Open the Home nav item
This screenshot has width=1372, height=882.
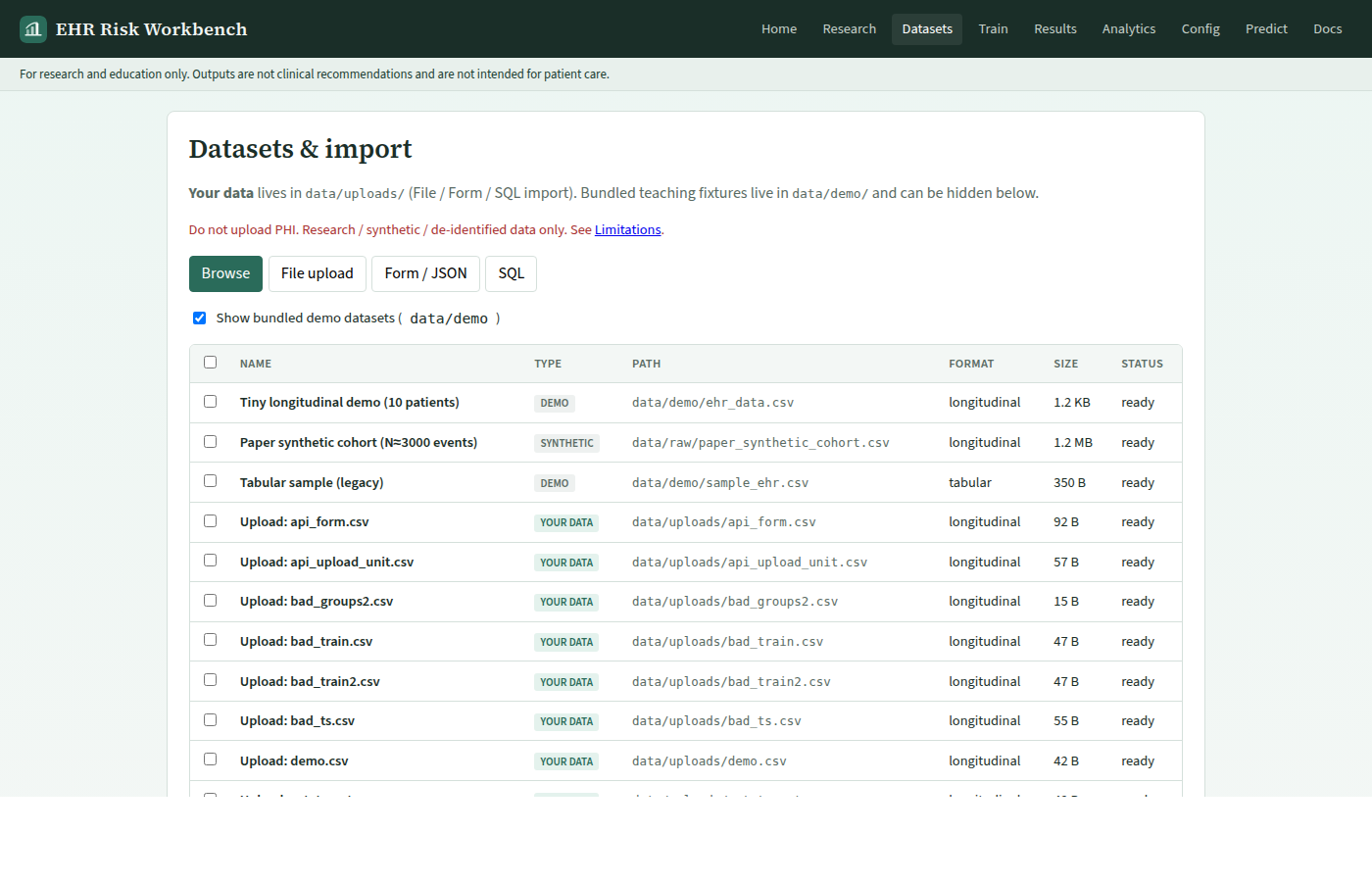point(779,29)
